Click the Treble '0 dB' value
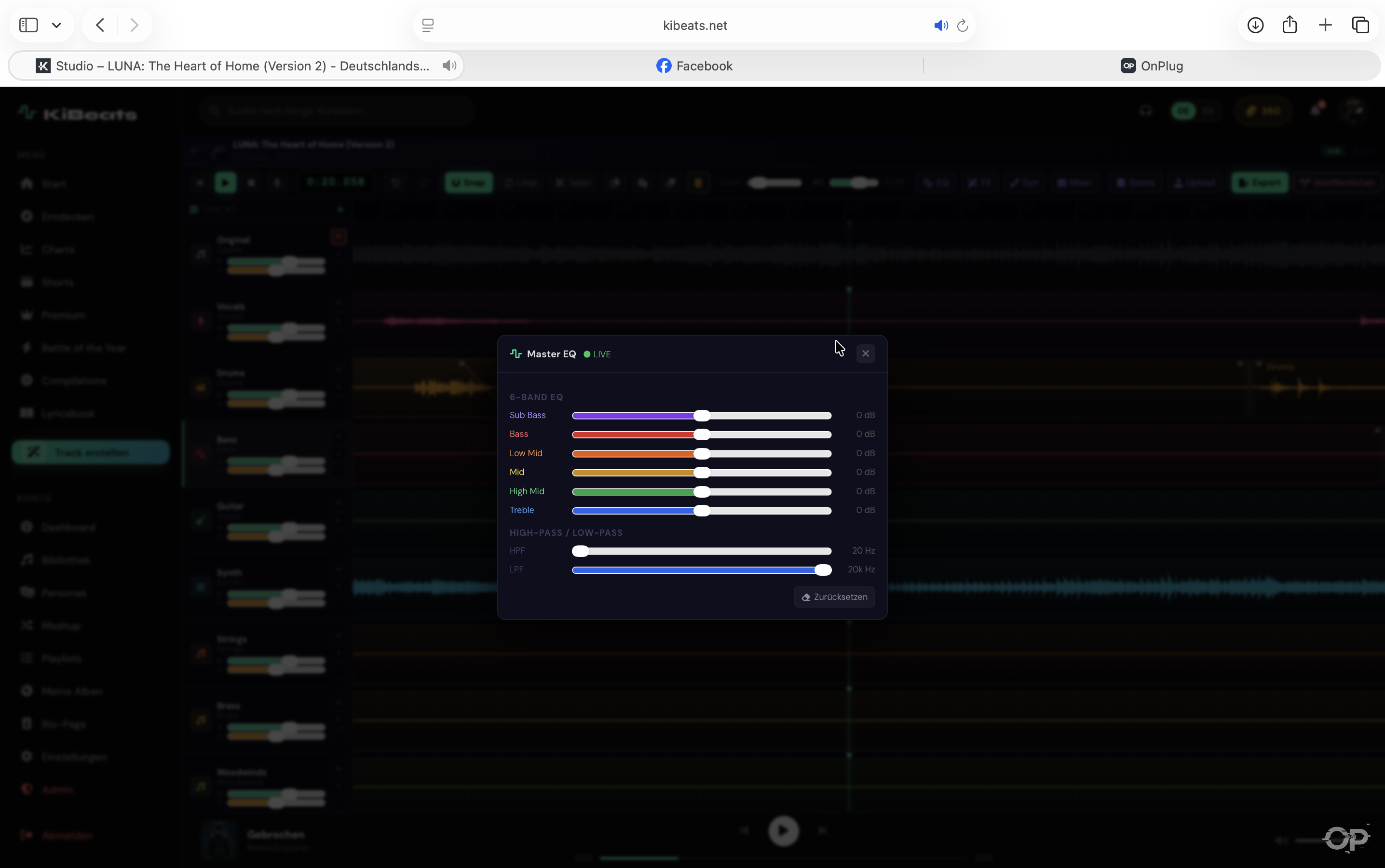 [865, 510]
